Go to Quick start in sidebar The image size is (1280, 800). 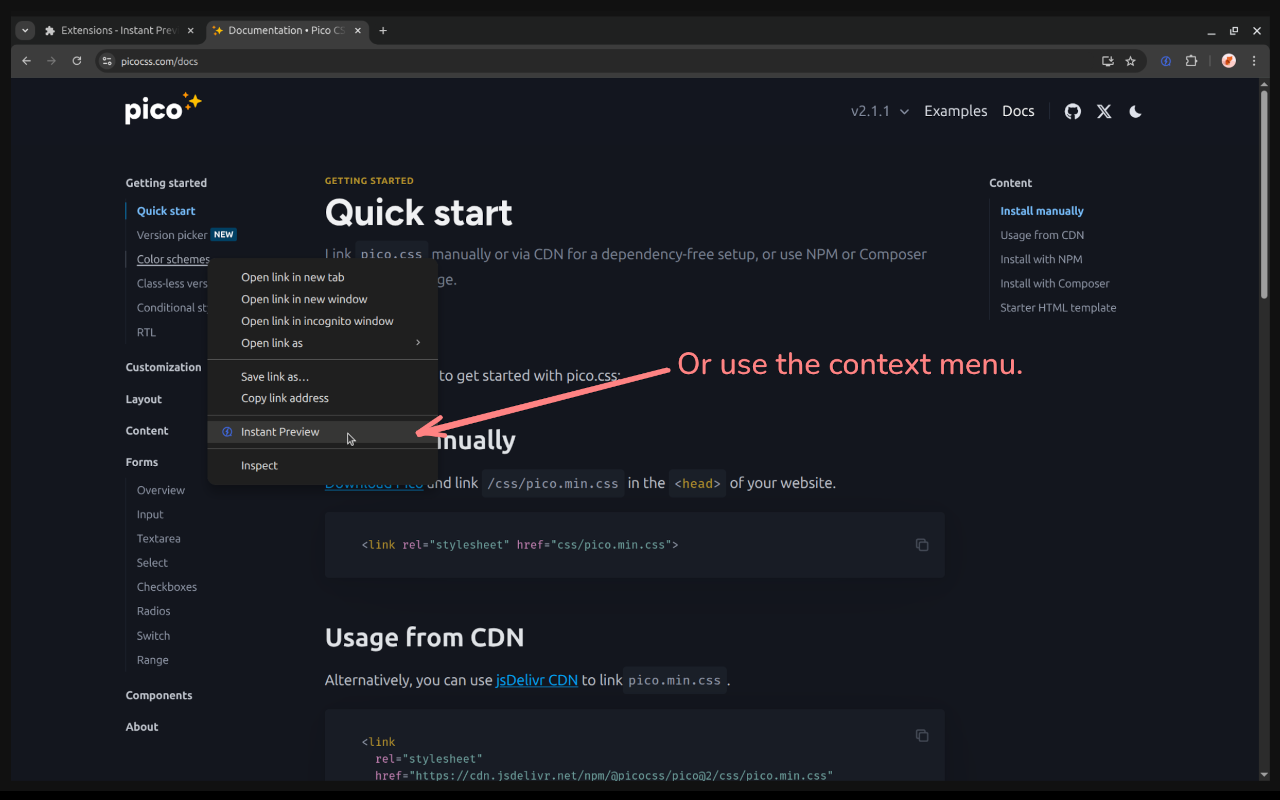click(x=166, y=211)
